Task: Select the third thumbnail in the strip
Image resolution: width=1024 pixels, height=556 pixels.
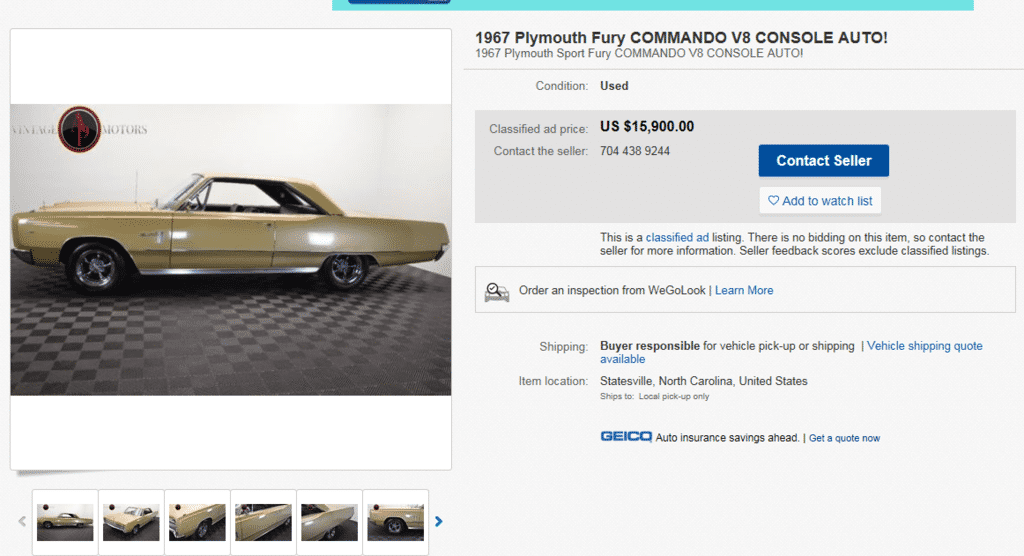Action: click(x=197, y=521)
